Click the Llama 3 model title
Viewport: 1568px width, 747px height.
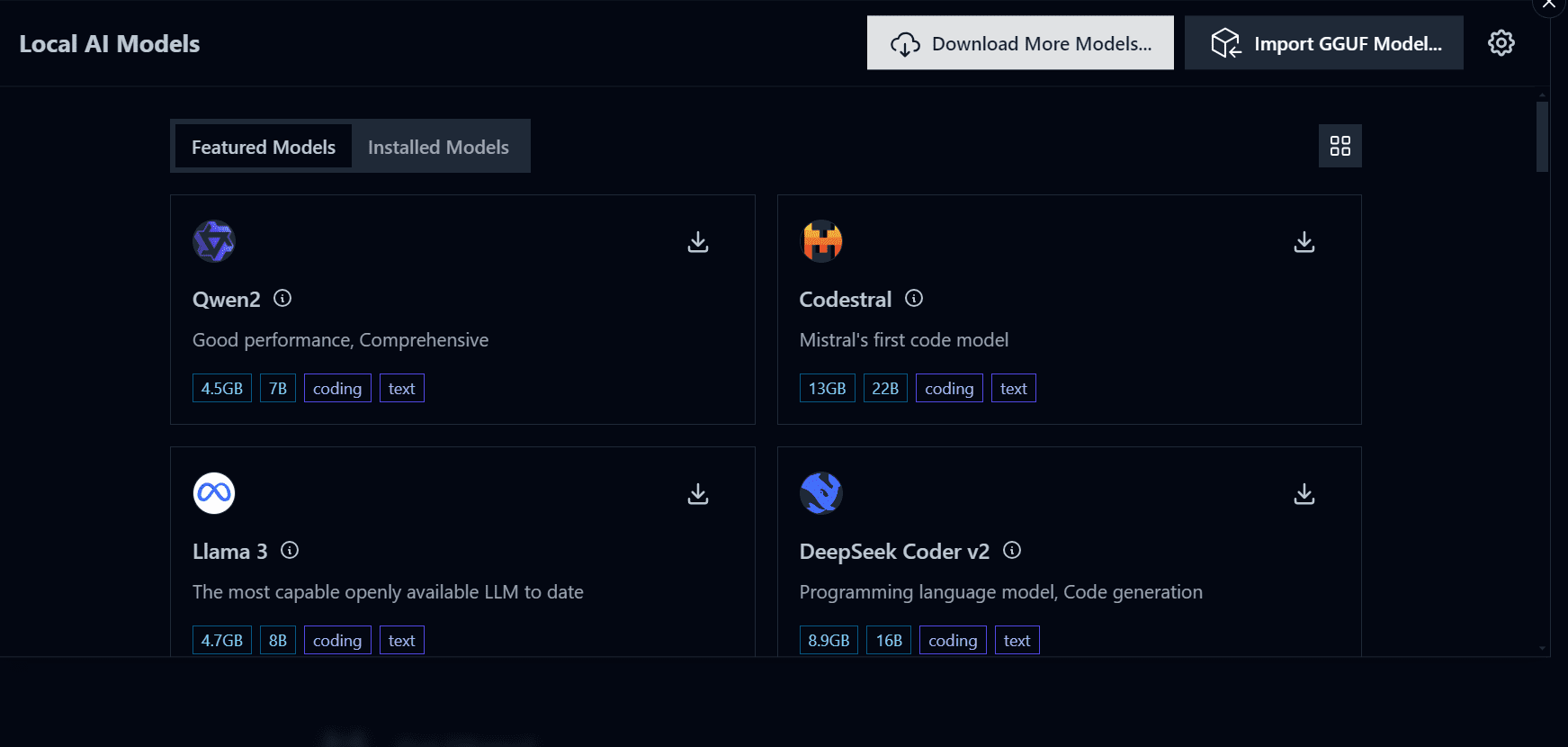tap(230, 552)
